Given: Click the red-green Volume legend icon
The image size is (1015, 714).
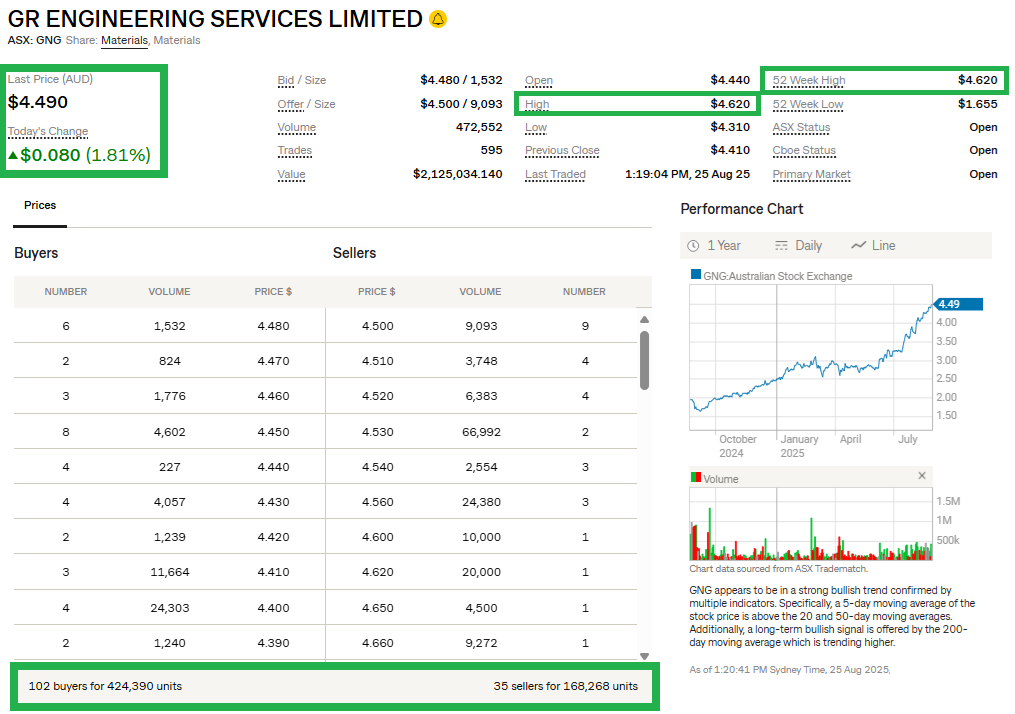Looking at the screenshot, I should coord(696,478).
